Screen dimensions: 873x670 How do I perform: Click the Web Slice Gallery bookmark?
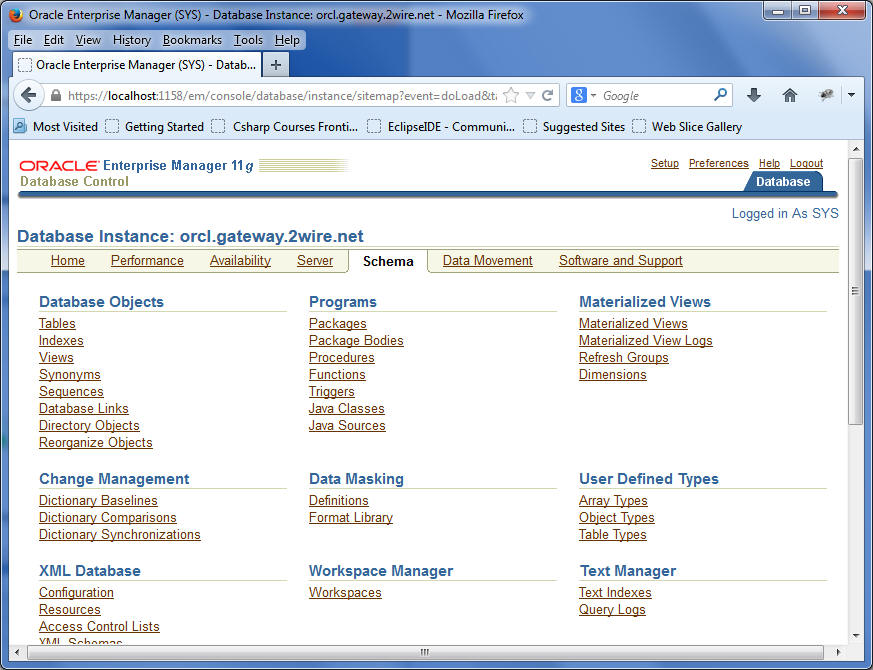coord(687,127)
